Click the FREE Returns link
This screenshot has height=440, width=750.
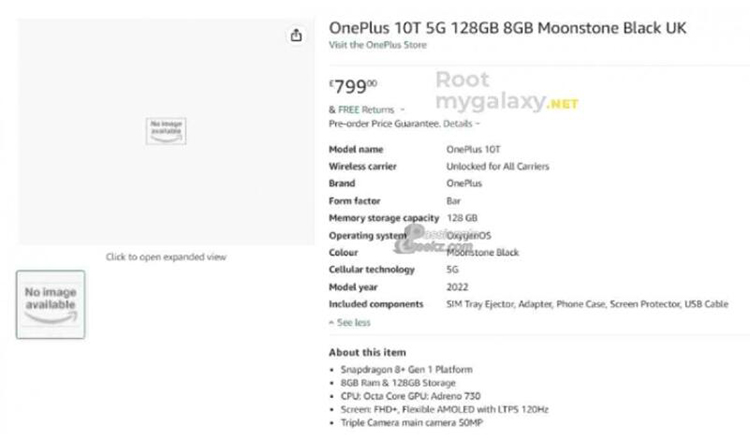(366, 110)
